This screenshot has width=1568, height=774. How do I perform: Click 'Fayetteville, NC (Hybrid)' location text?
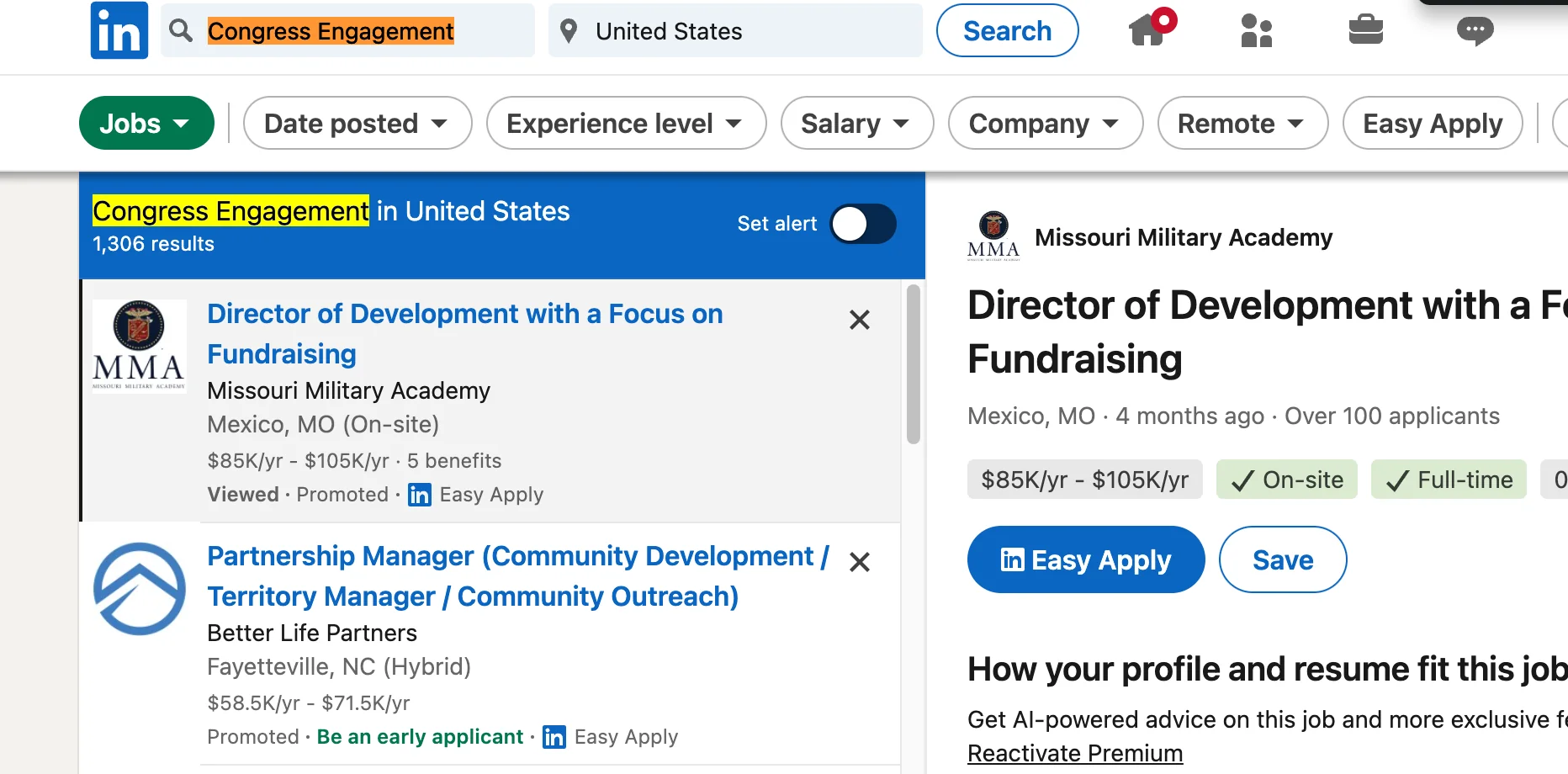click(339, 666)
